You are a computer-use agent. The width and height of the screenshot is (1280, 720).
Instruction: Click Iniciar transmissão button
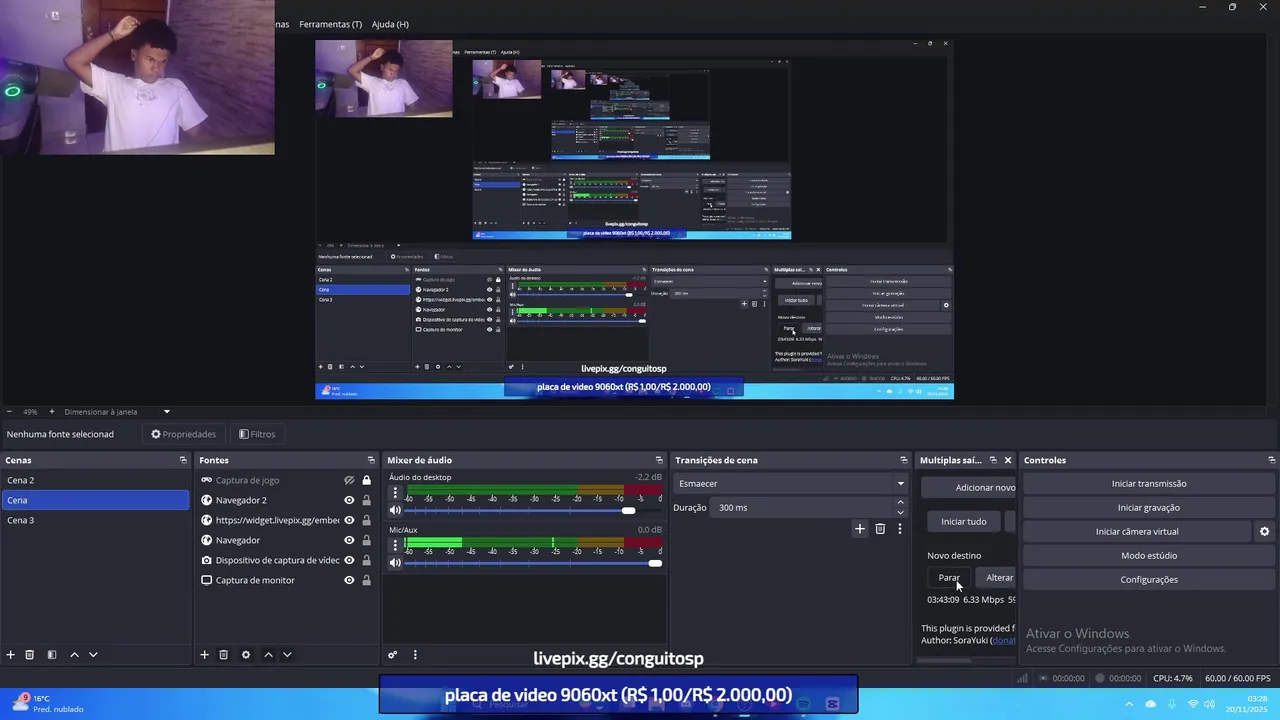click(x=1149, y=484)
